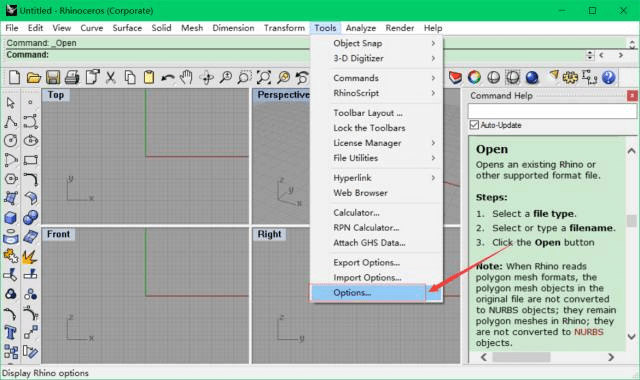
Task: Click the Zoom Dynamic magnifier icon
Action: (226, 77)
